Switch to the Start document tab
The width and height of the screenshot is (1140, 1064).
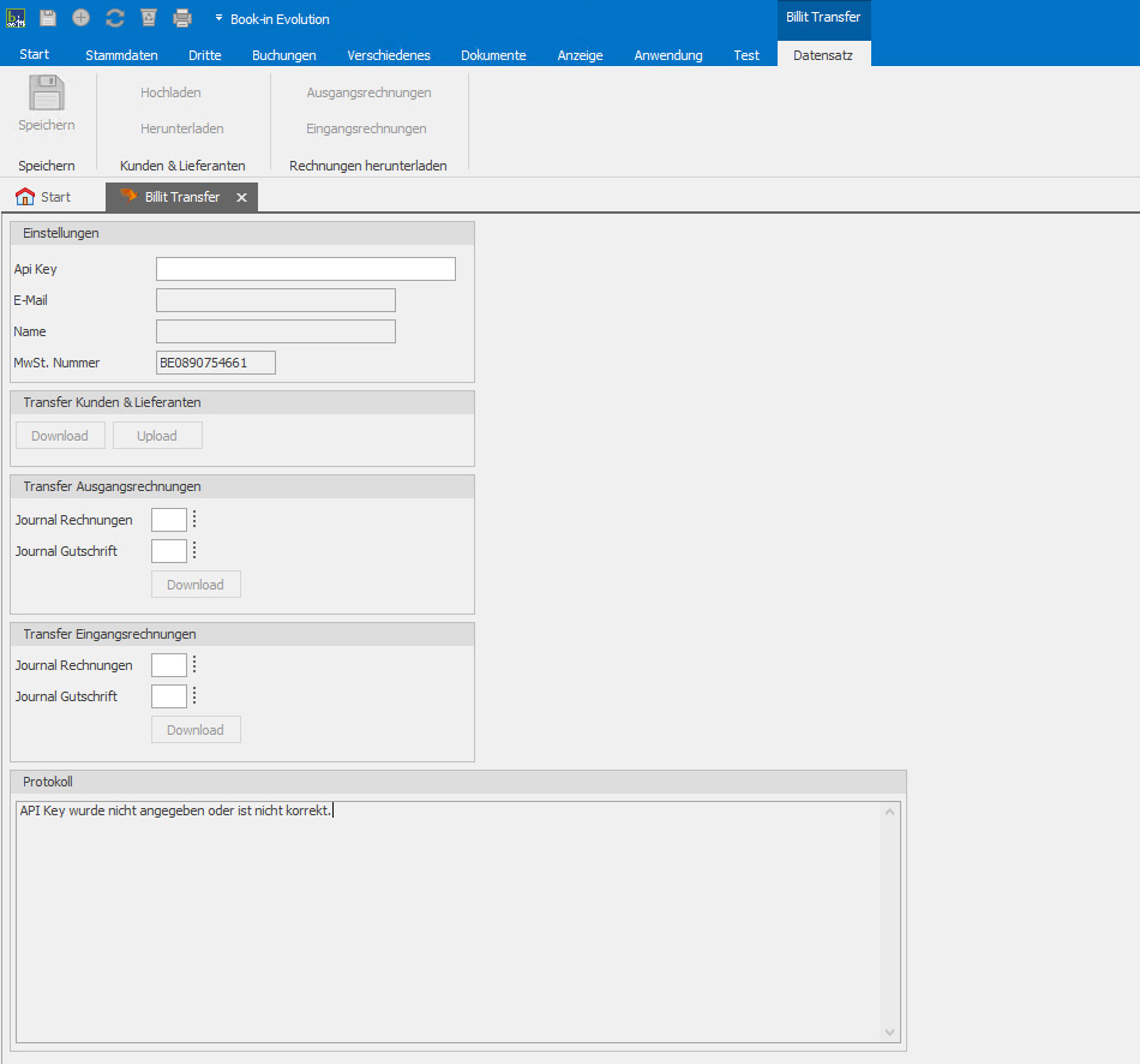[x=44, y=197]
